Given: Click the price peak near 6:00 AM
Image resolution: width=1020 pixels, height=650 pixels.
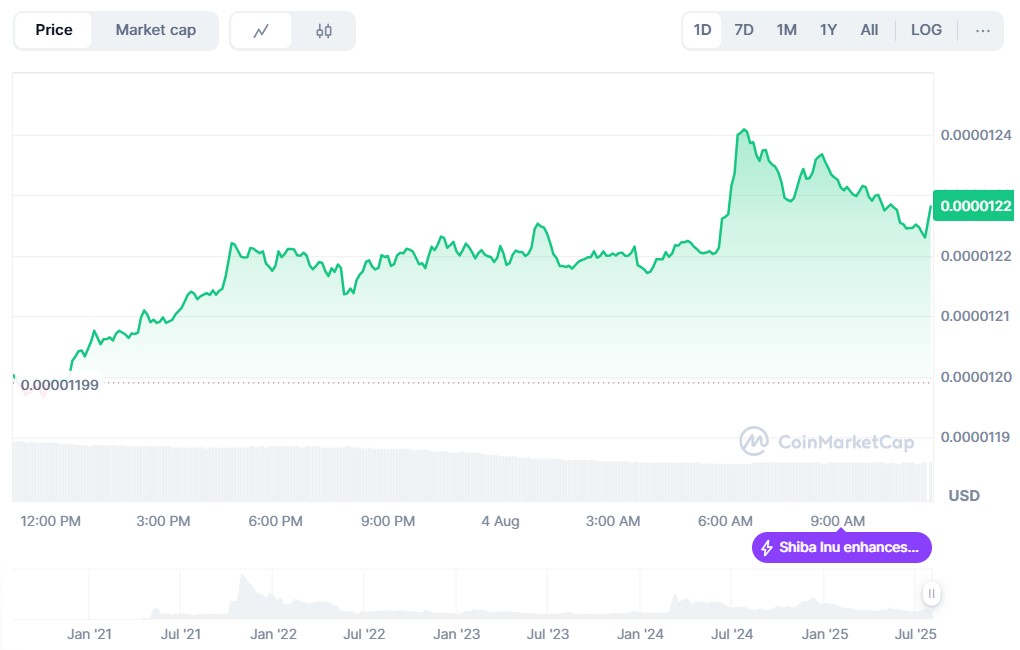Looking at the screenshot, I should tap(743, 131).
